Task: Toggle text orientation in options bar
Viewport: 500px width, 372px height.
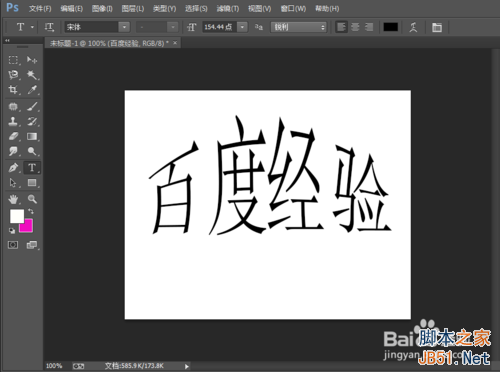Action: click(x=49, y=27)
